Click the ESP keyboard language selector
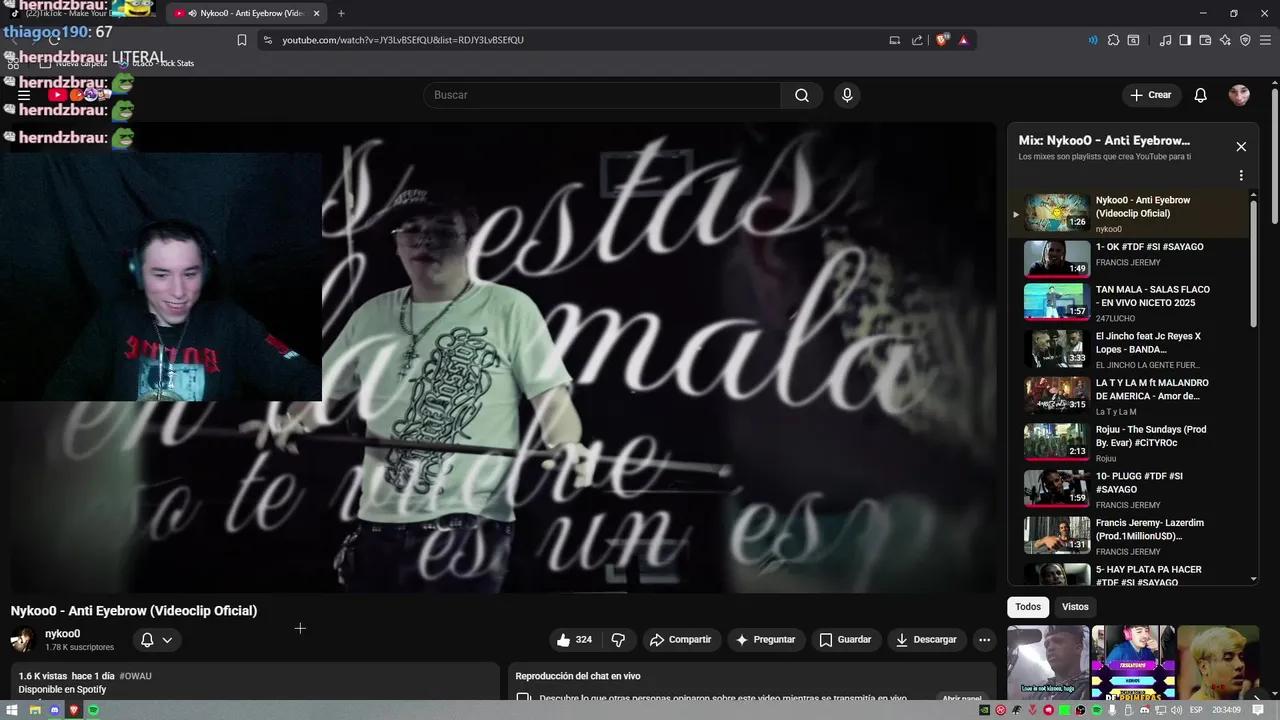 click(1195, 710)
